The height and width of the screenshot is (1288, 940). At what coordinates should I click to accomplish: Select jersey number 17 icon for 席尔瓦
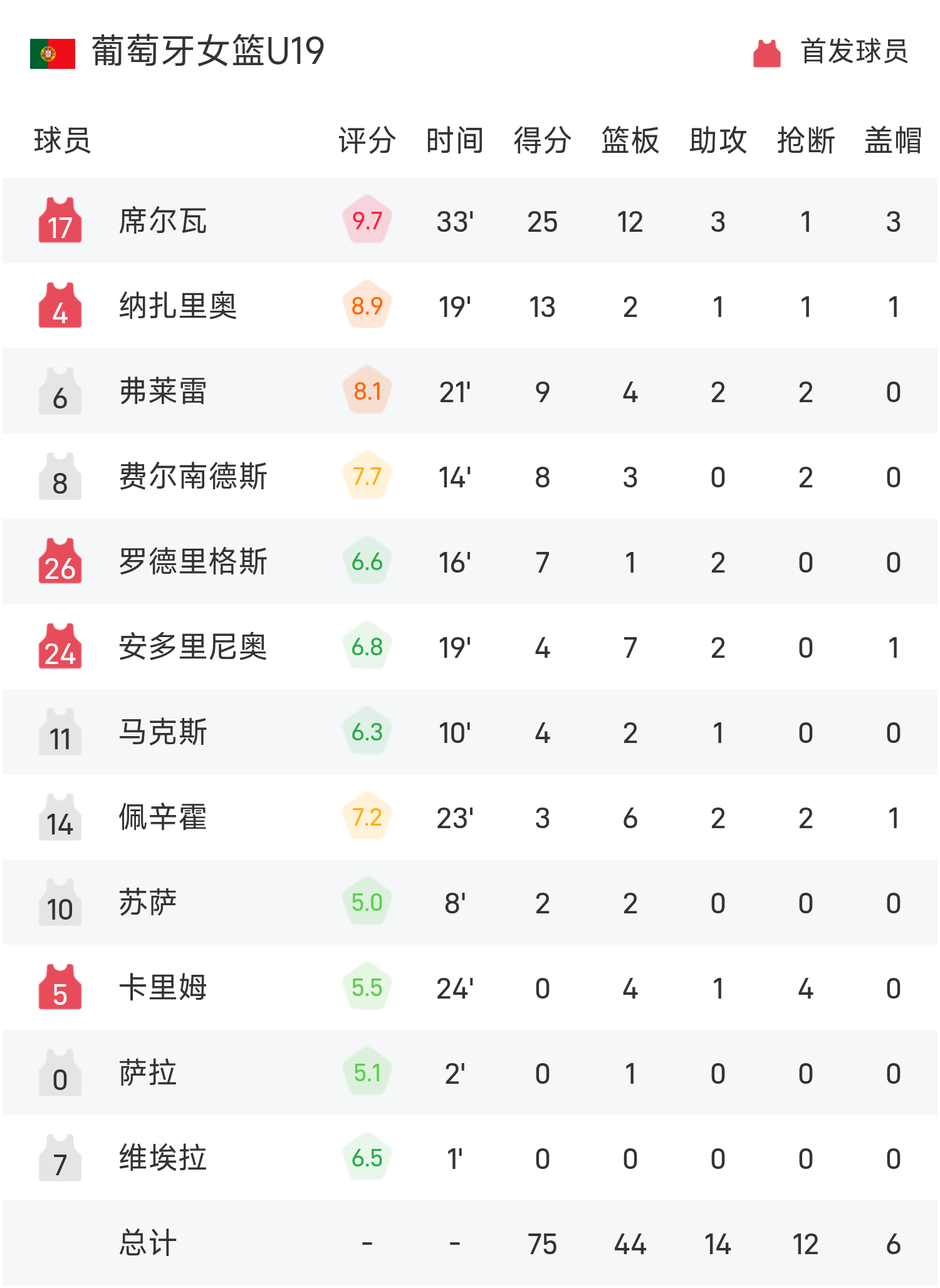coord(60,221)
